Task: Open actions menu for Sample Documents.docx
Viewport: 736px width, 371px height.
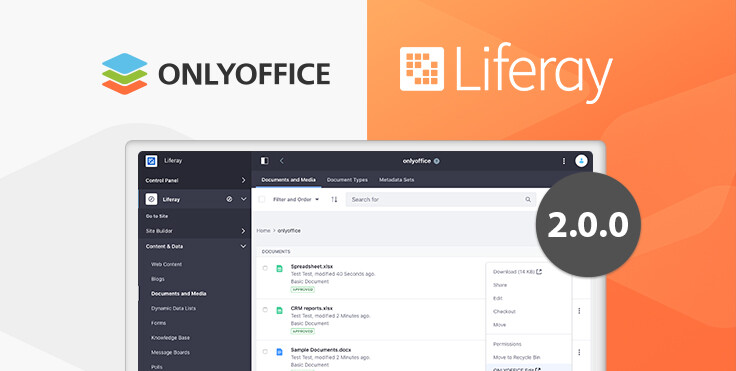Action: (579, 352)
